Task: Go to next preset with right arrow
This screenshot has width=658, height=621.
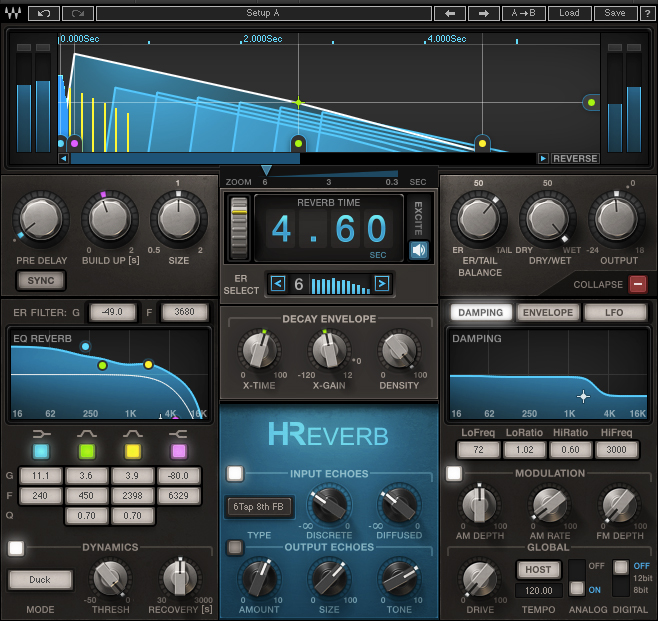Action: pyautogui.click(x=484, y=13)
